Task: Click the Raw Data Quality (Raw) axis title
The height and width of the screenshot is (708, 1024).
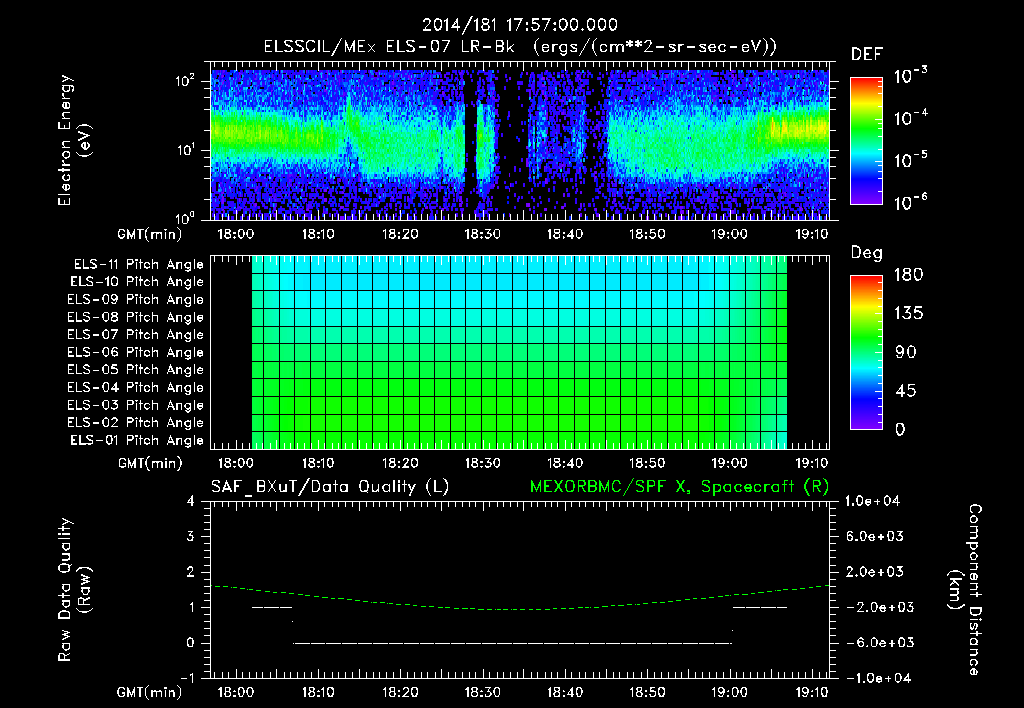Action: tap(74, 590)
